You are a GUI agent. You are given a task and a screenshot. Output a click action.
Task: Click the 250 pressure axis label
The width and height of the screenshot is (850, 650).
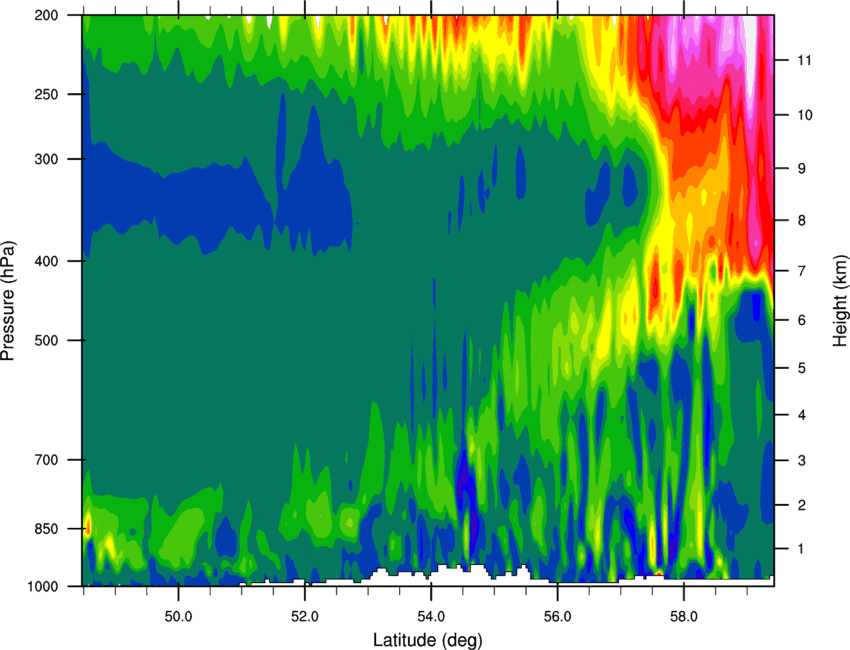(x=46, y=94)
